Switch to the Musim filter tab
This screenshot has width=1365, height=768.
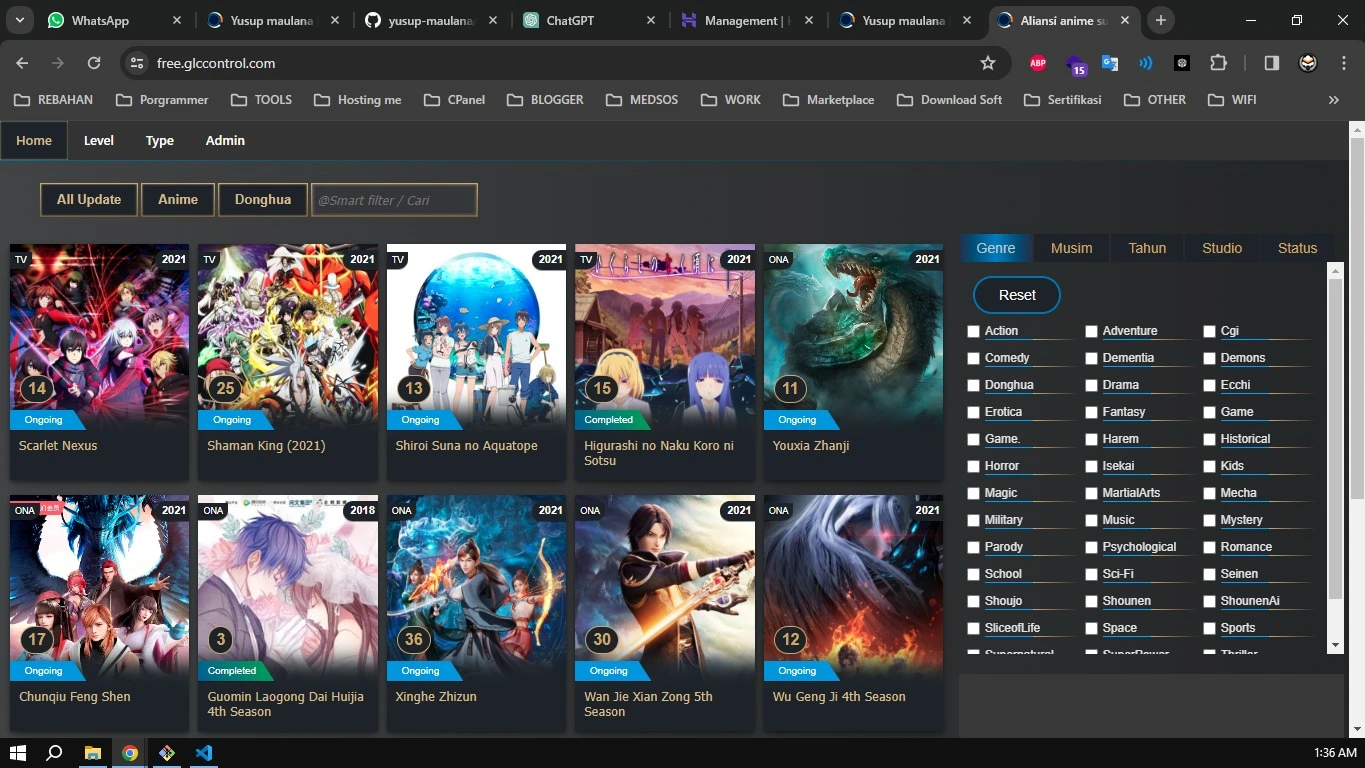pos(1071,247)
